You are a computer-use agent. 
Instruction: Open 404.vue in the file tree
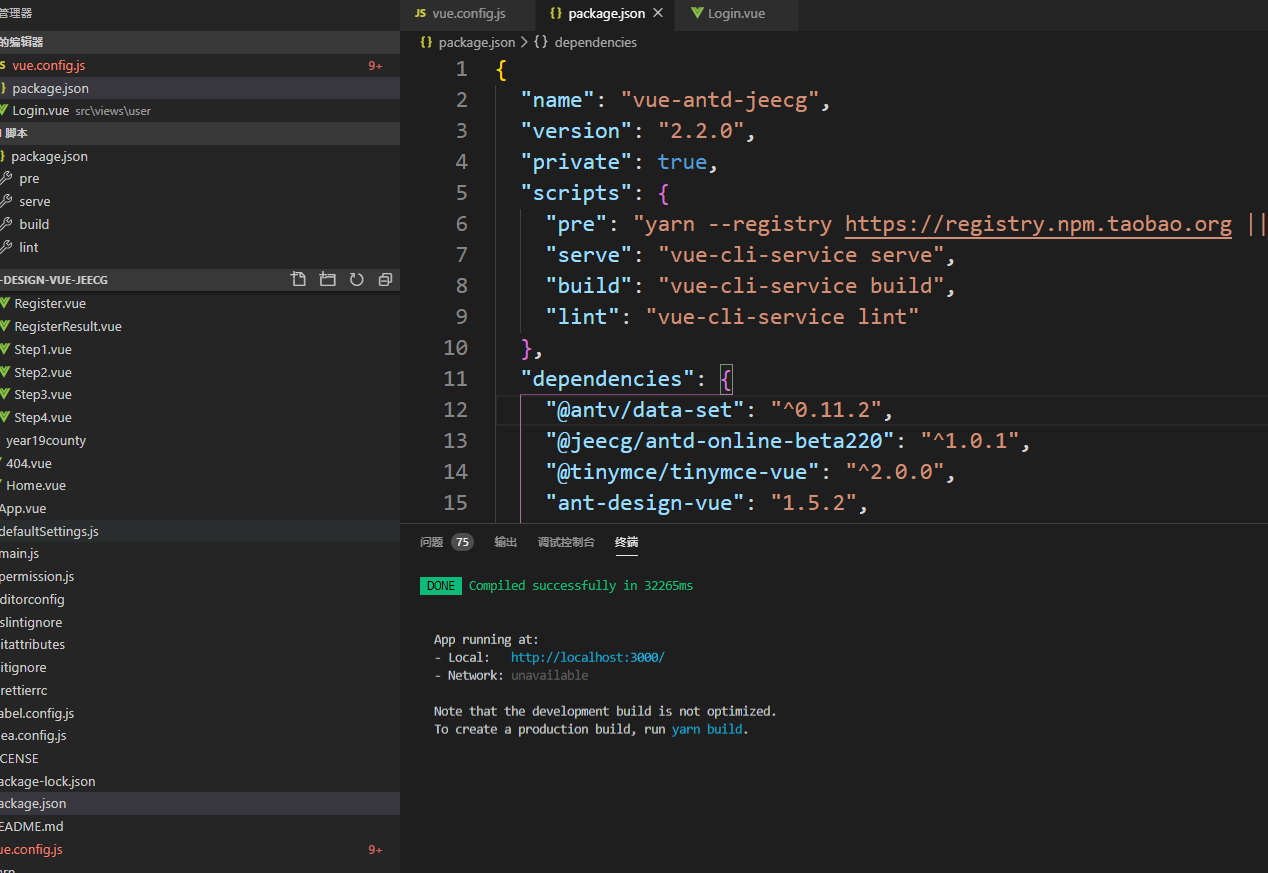coord(200,463)
